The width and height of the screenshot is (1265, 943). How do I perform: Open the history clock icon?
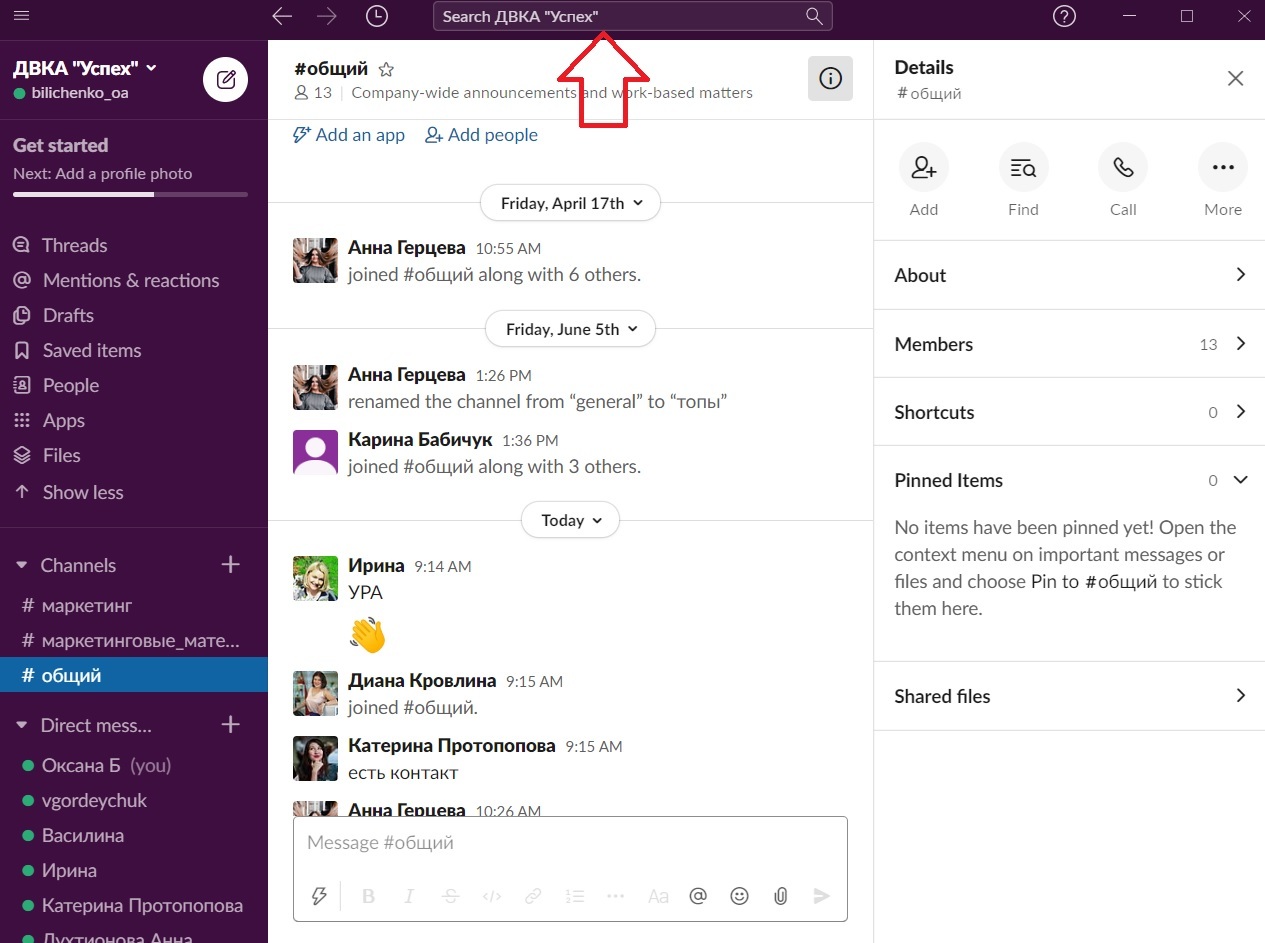coord(376,16)
